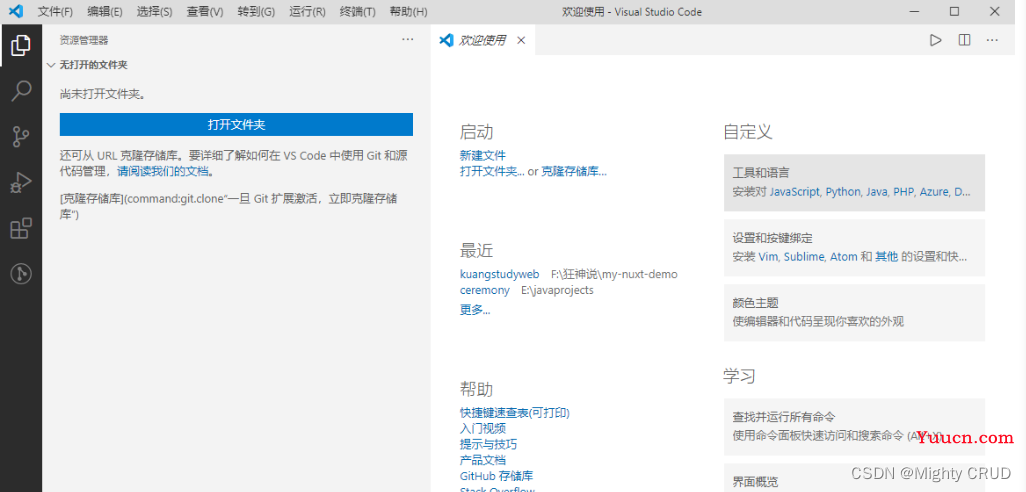Click the 颜色主题 card

(854, 312)
